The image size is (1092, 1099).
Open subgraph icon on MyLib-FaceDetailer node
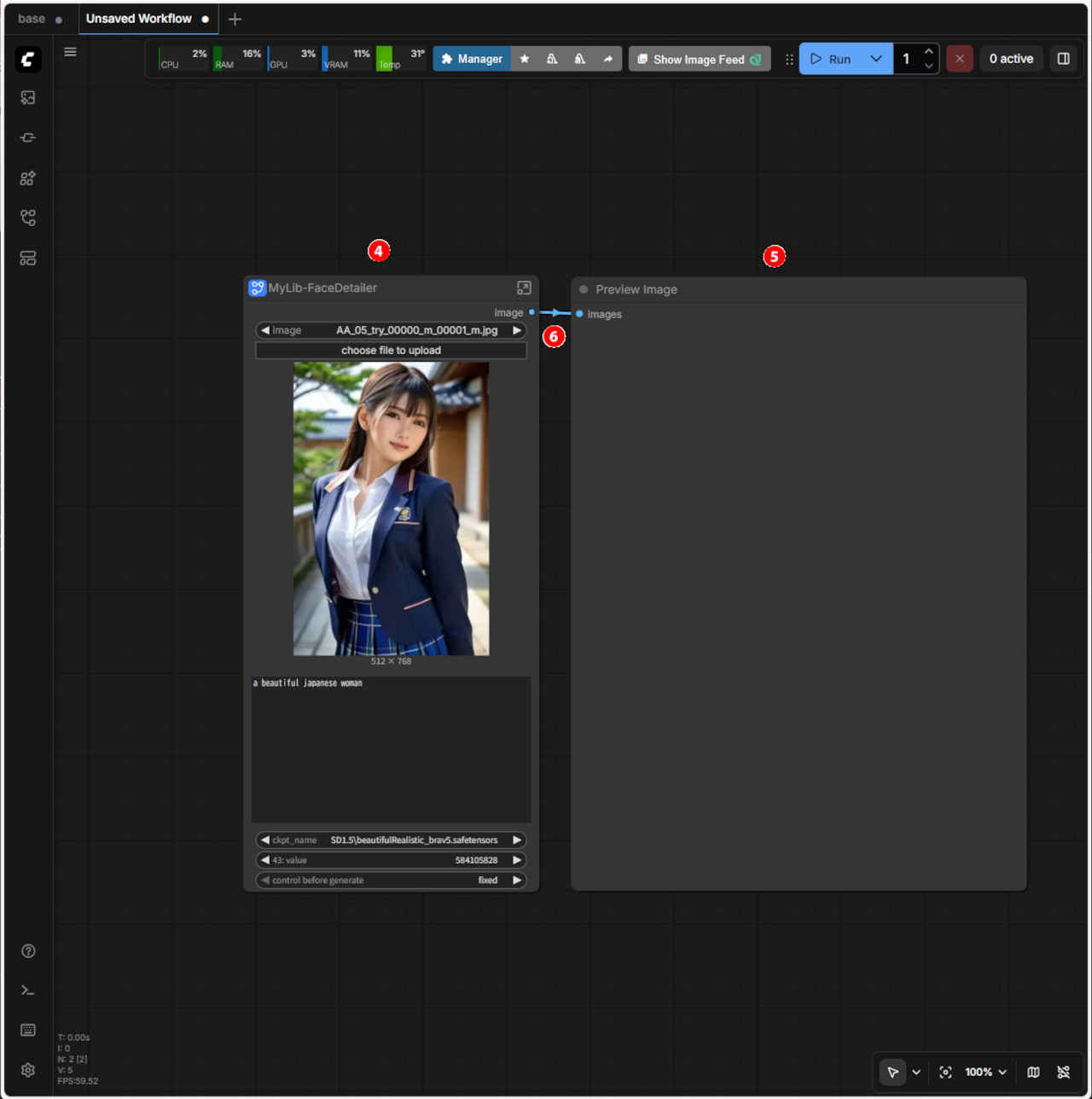tap(524, 288)
